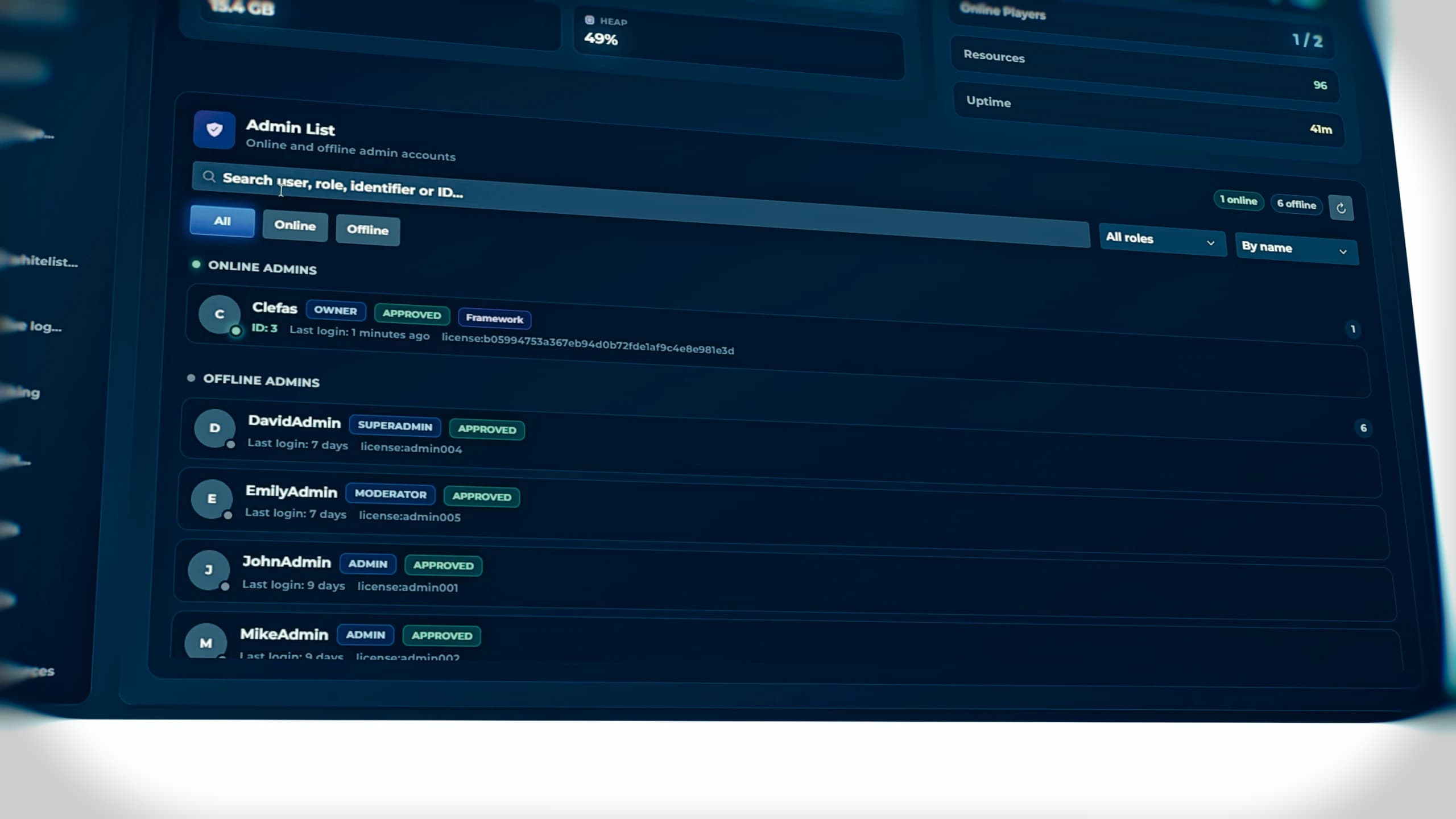Click the search magnifier icon

tap(209, 177)
